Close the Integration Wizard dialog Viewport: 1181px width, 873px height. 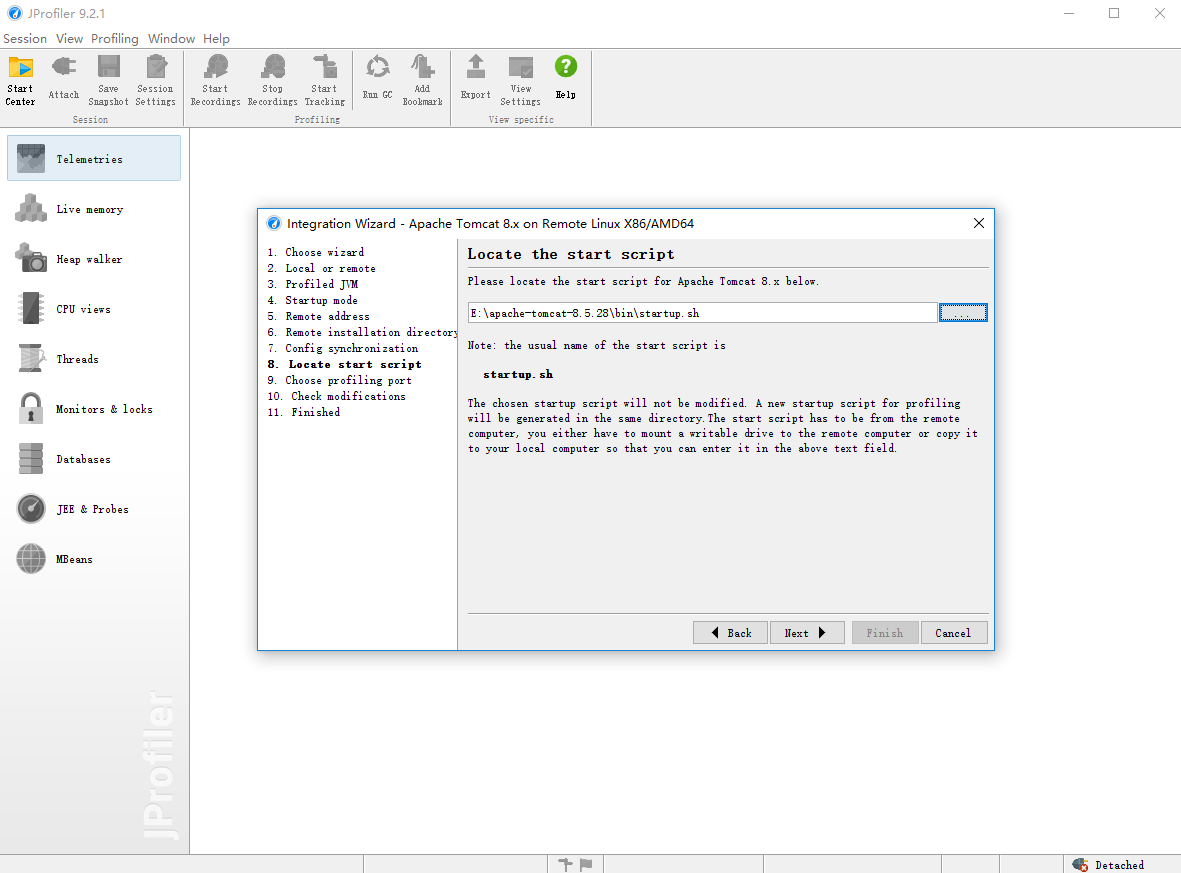(978, 223)
